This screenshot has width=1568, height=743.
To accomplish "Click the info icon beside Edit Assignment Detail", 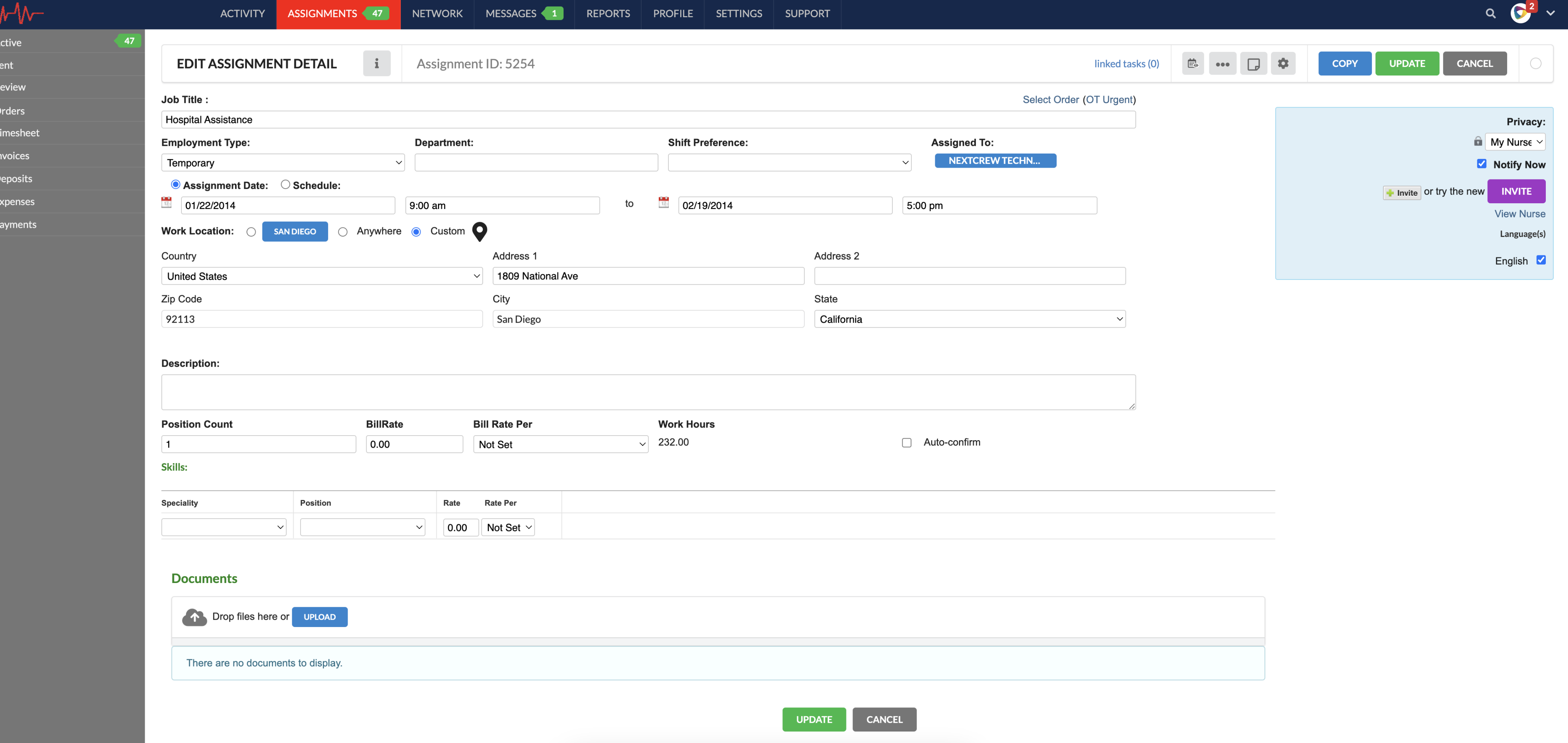I will click(x=376, y=63).
